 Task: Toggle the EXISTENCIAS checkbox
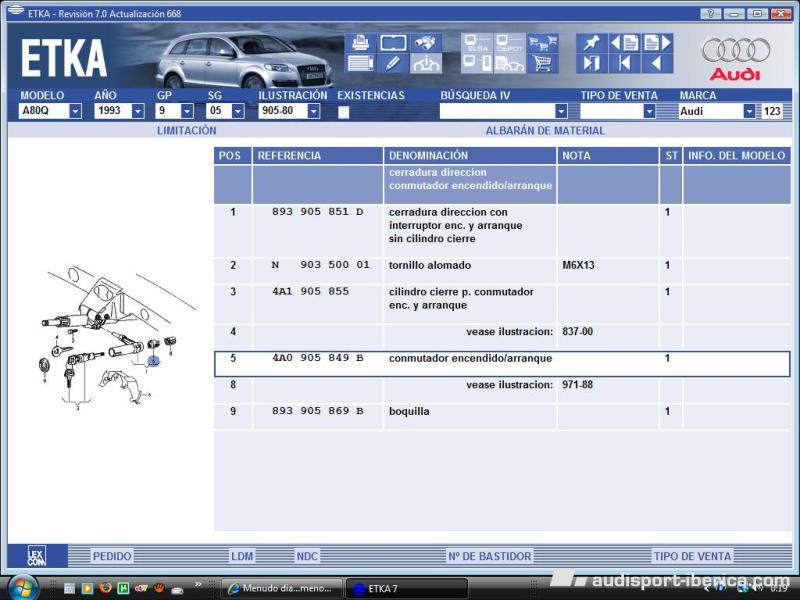(x=343, y=112)
